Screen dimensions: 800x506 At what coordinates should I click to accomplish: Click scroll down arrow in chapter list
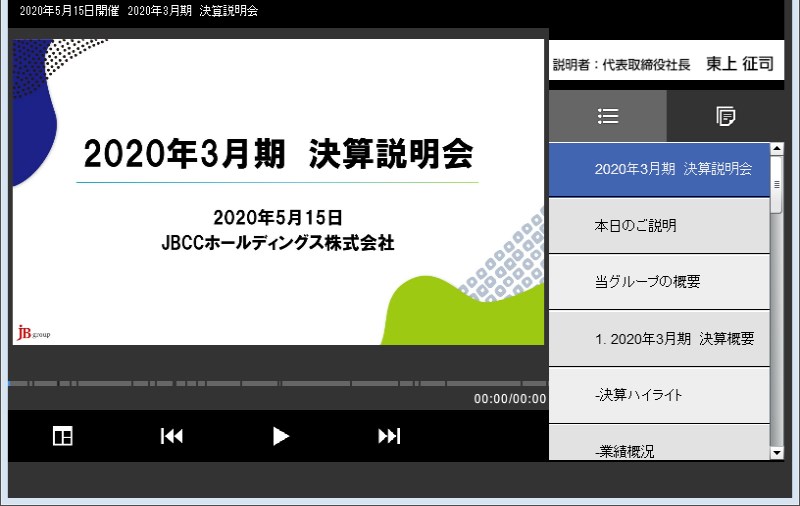coord(777,452)
